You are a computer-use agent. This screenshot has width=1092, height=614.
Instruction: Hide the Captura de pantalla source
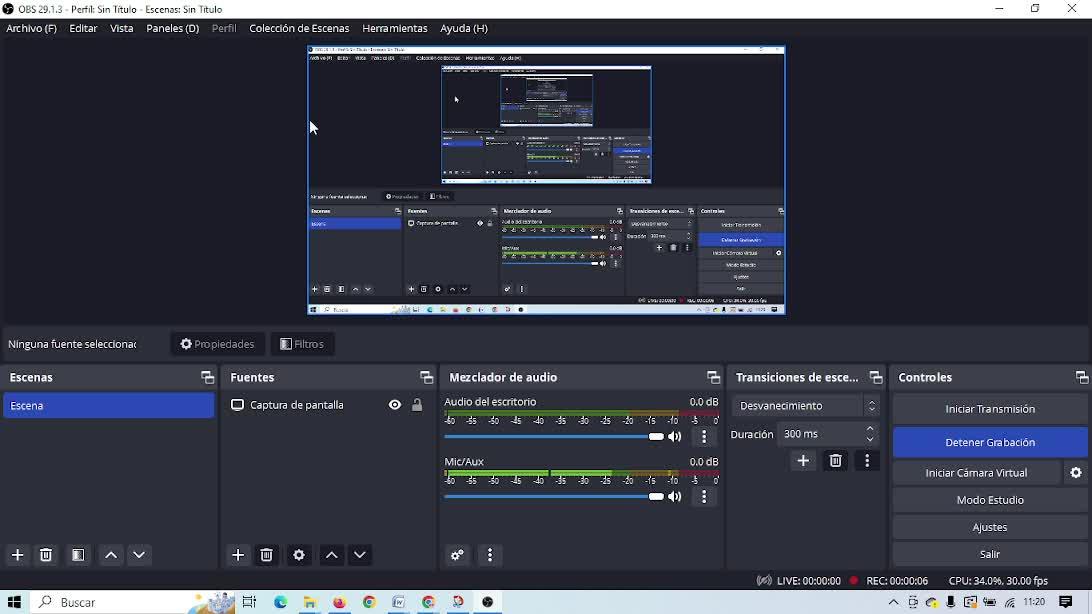point(395,405)
